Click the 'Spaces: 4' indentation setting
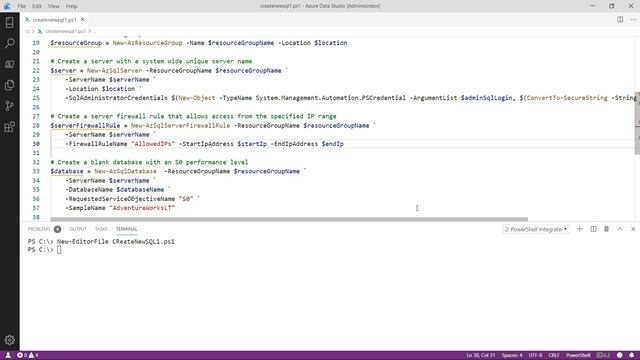The image size is (640, 360). [512, 355]
